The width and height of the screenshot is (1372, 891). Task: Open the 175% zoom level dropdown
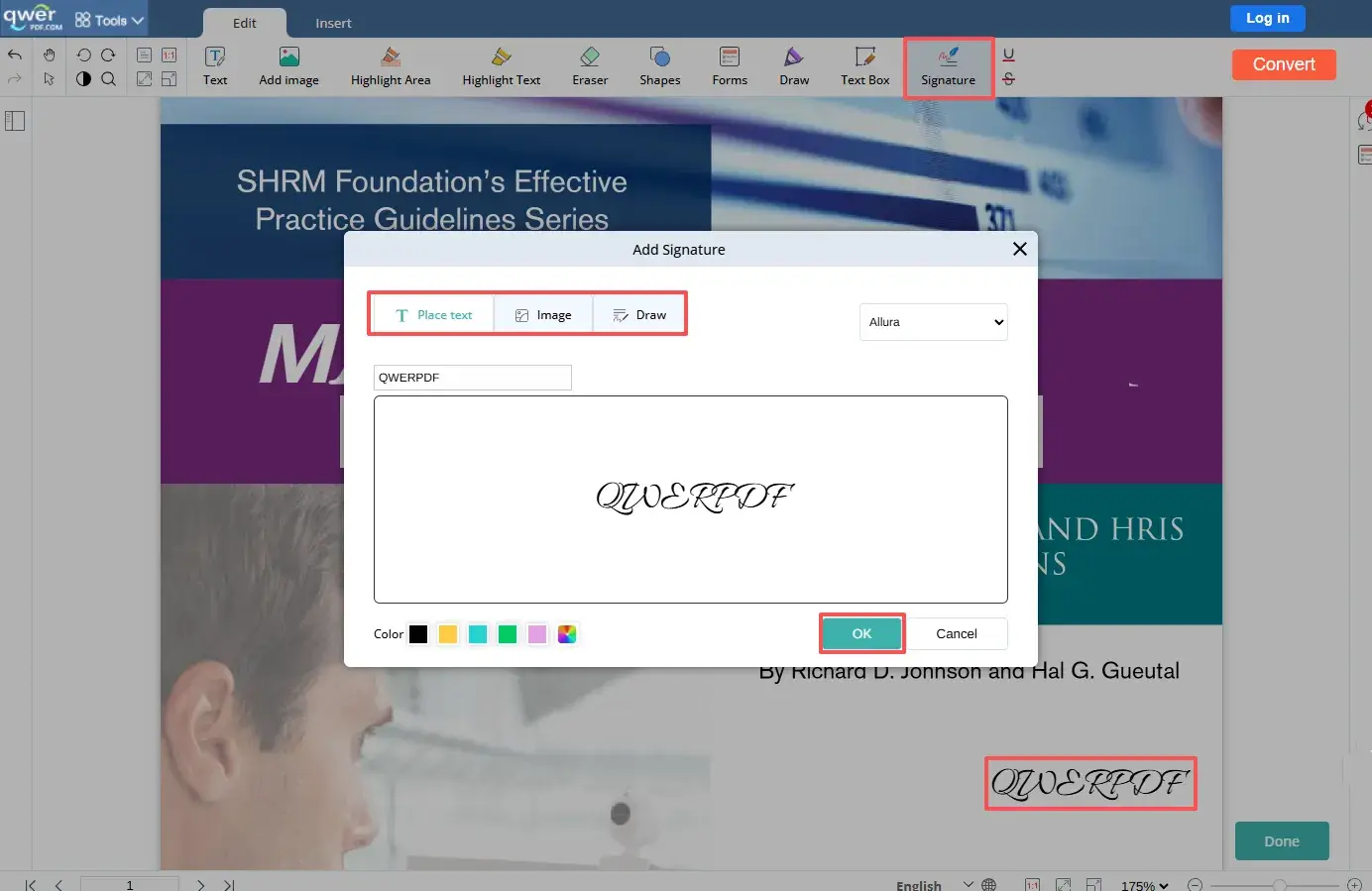(x=1145, y=885)
